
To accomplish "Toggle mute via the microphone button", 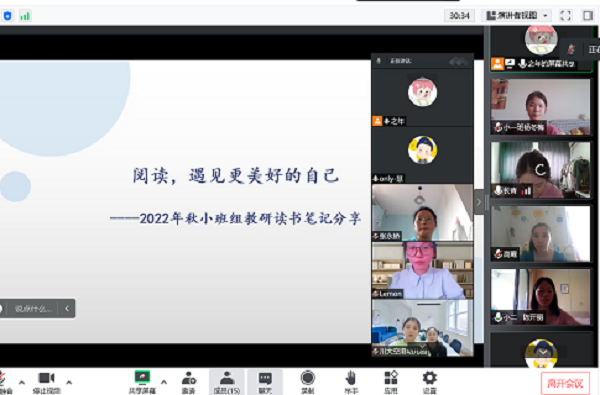I will 5,382.
